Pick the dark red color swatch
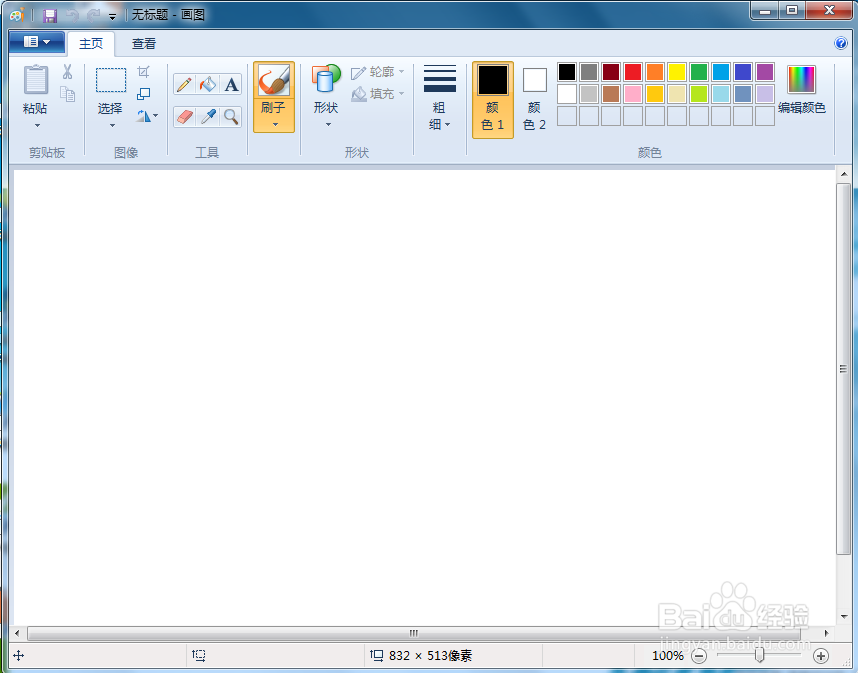 point(611,72)
